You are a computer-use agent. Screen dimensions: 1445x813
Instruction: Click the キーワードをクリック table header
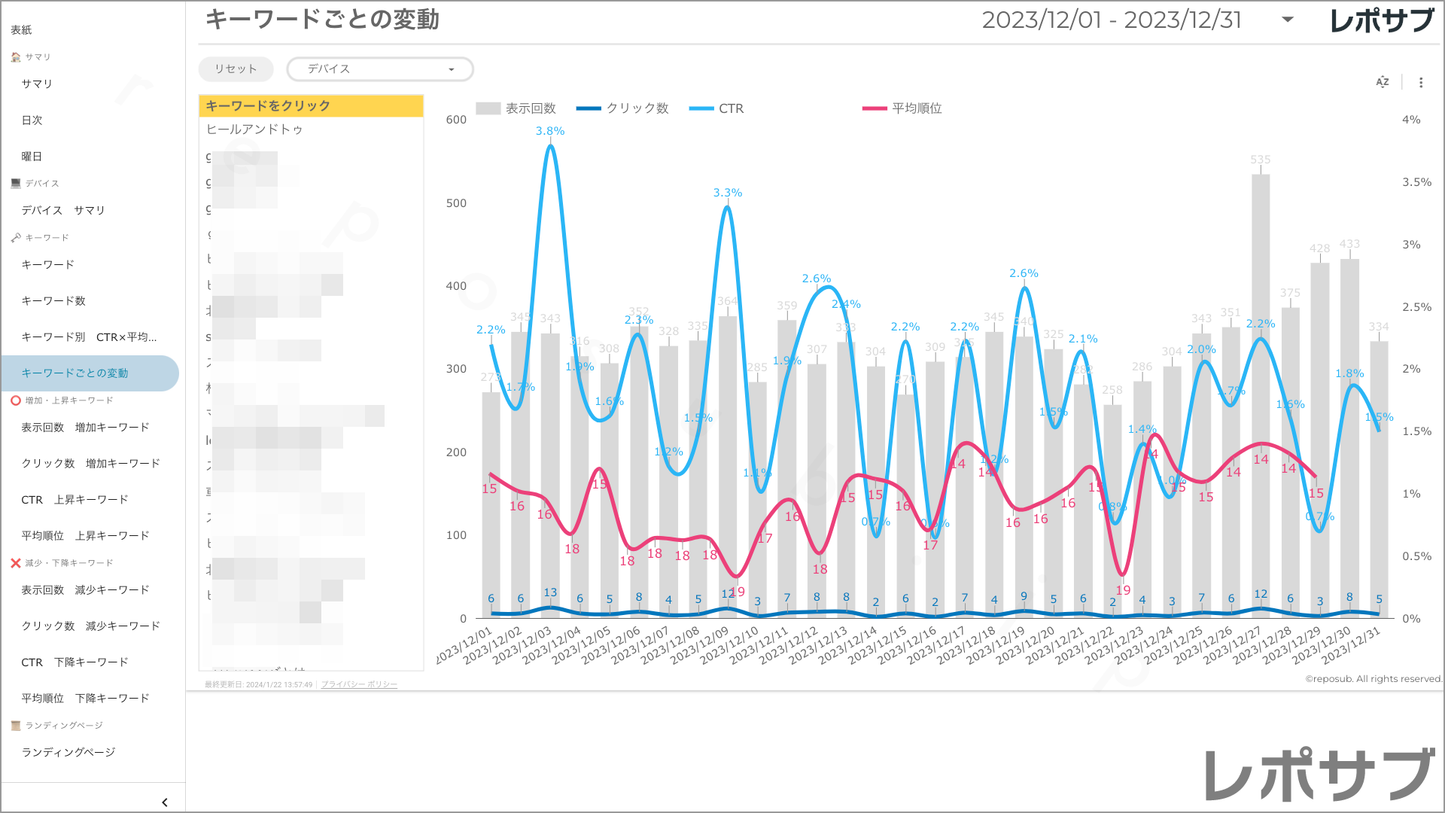tap(311, 106)
